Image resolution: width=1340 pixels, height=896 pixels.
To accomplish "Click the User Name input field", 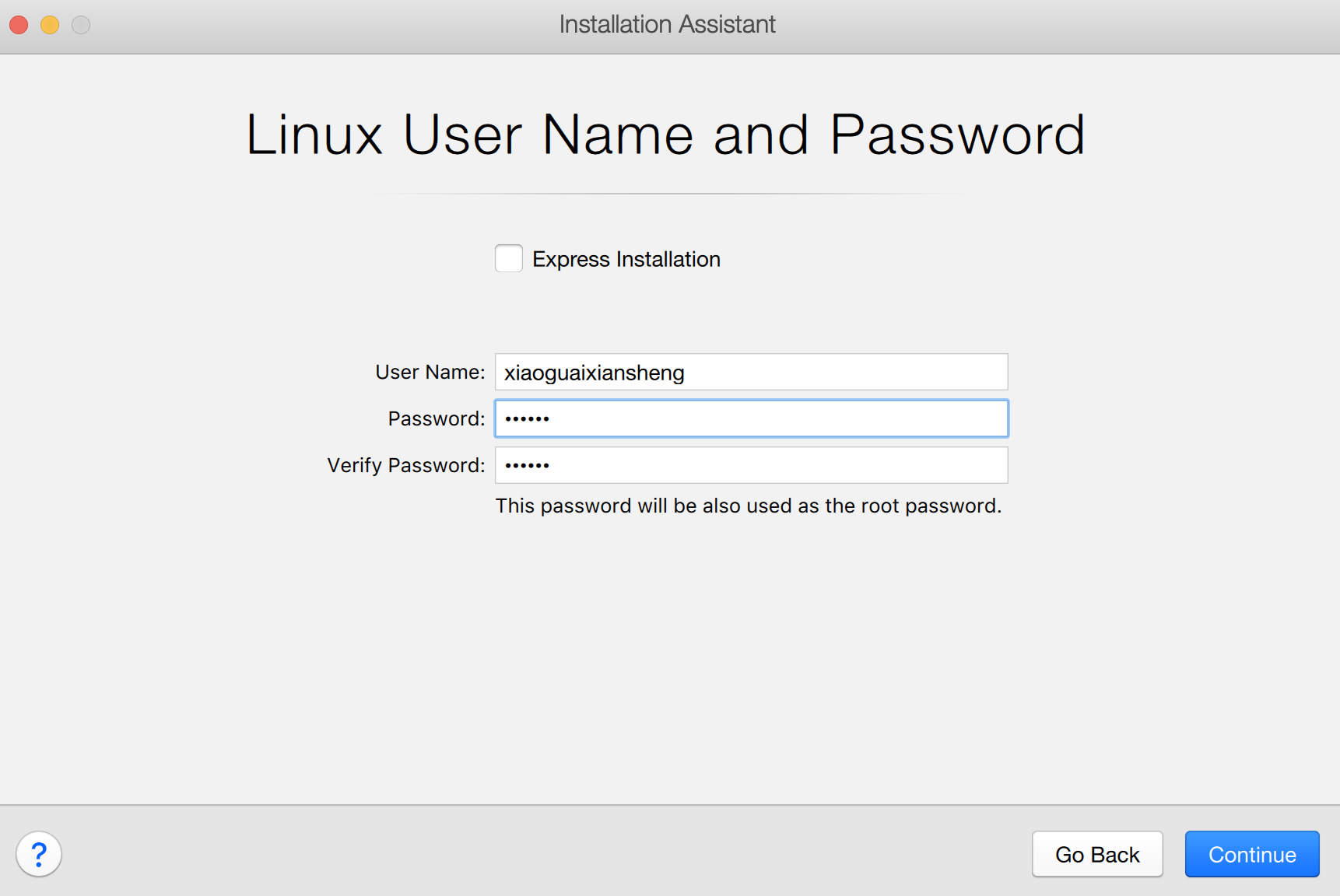I will tap(752, 372).
